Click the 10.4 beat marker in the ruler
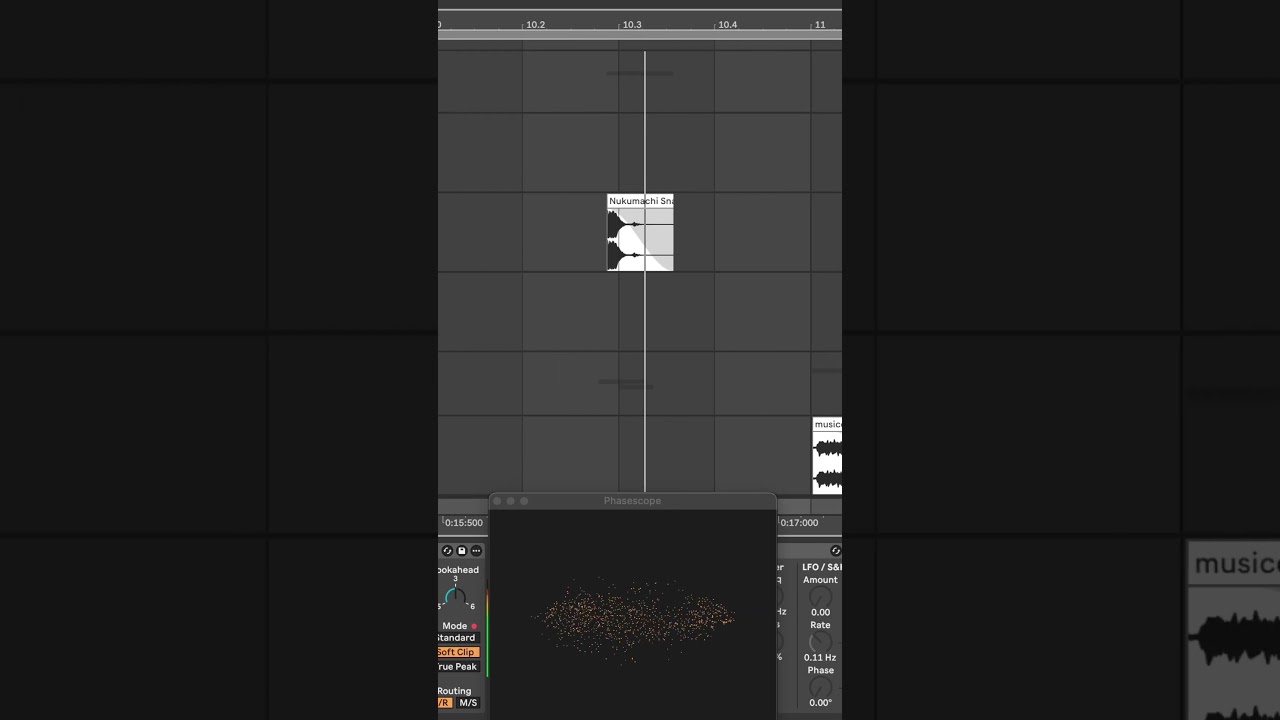Screen dimensions: 1280x720 tap(727, 25)
